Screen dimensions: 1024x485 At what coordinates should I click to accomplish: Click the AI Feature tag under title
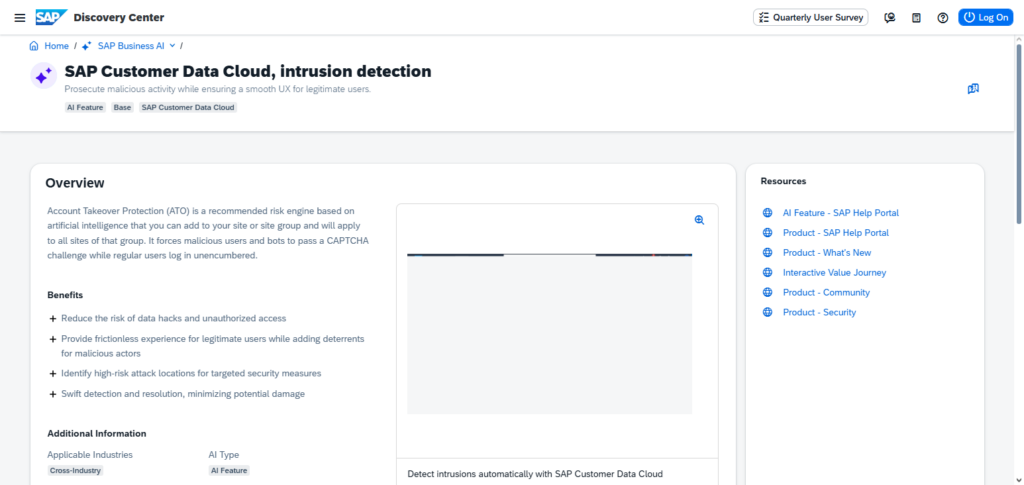click(x=85, y=107)
